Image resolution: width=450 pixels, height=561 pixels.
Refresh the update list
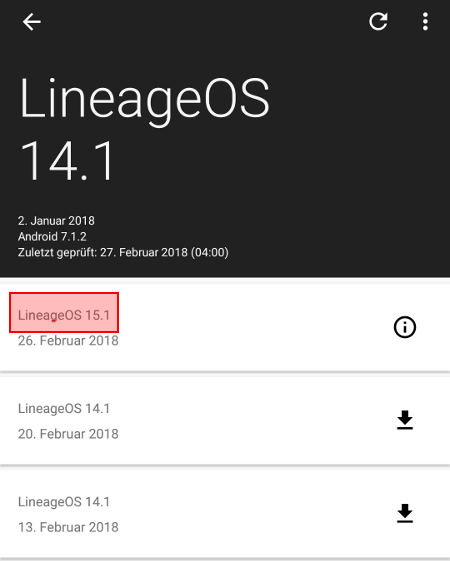click(x=378, y=21)
